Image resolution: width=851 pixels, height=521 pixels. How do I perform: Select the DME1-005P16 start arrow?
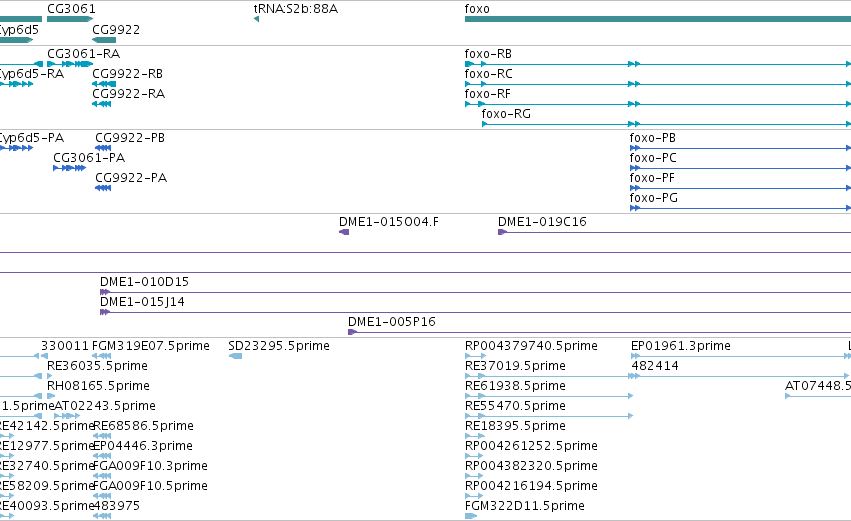353,333
